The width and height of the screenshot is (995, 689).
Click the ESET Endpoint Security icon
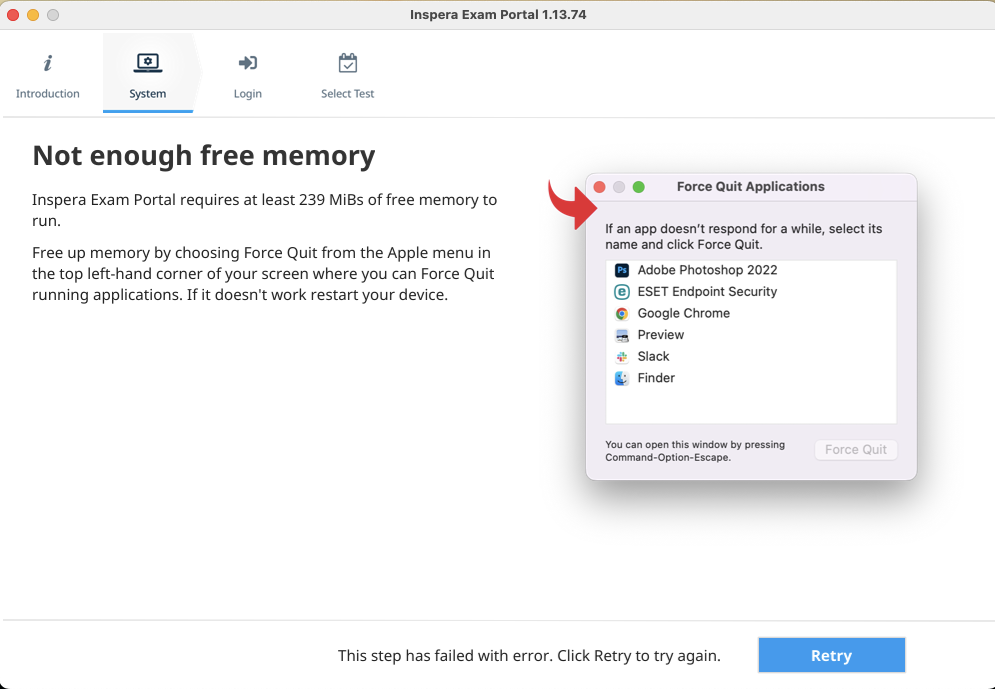point(622,292)
